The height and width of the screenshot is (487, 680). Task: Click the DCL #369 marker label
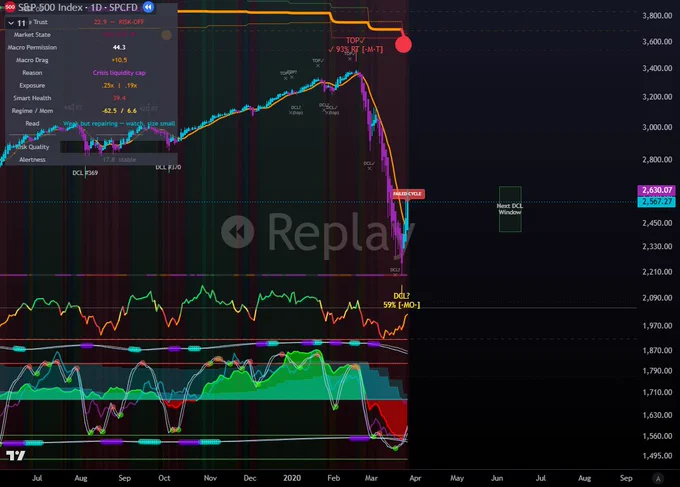[x=85, y=173]
